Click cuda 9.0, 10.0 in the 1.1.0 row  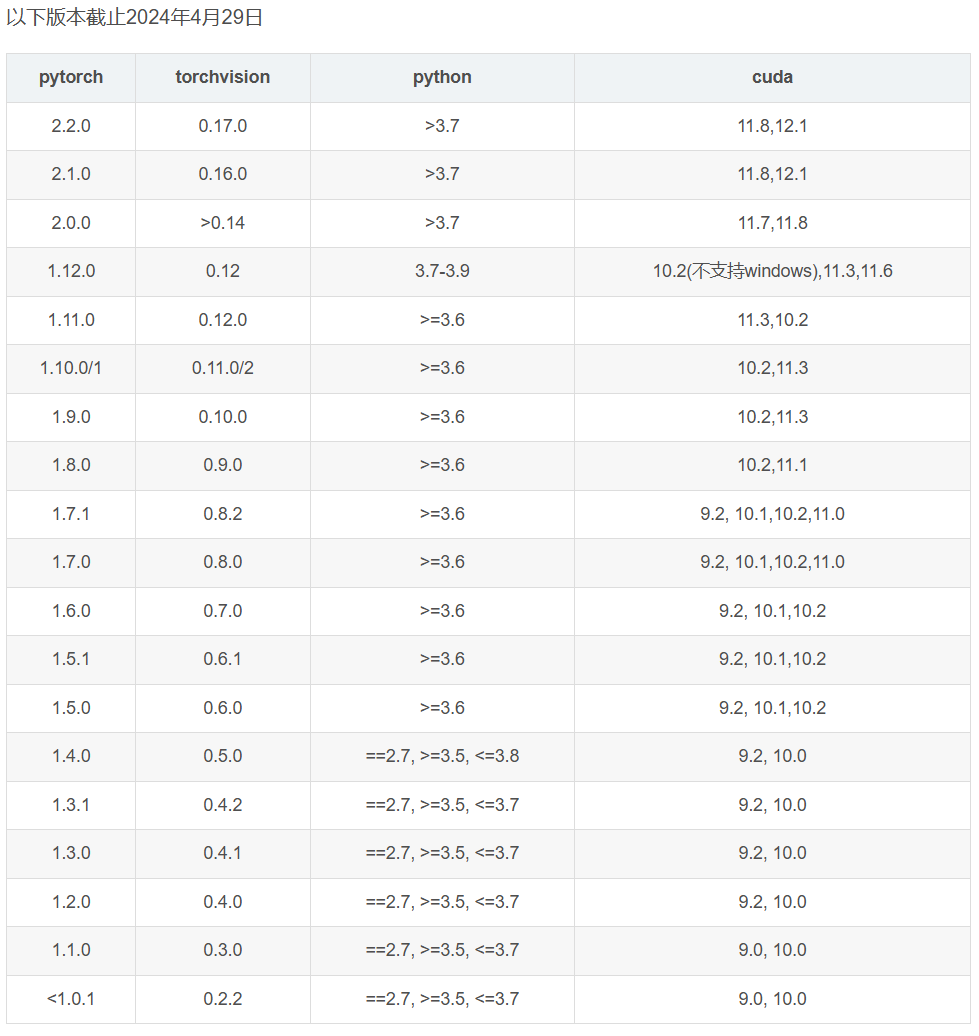(772, 951)
